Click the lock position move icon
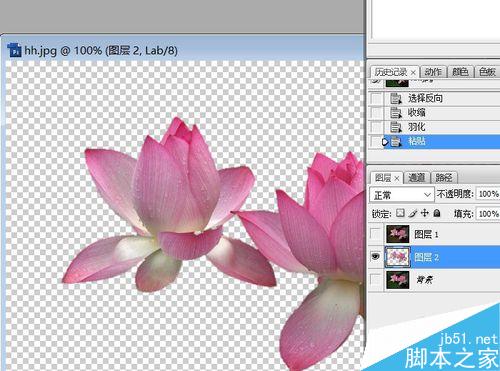 coord(425,213)
